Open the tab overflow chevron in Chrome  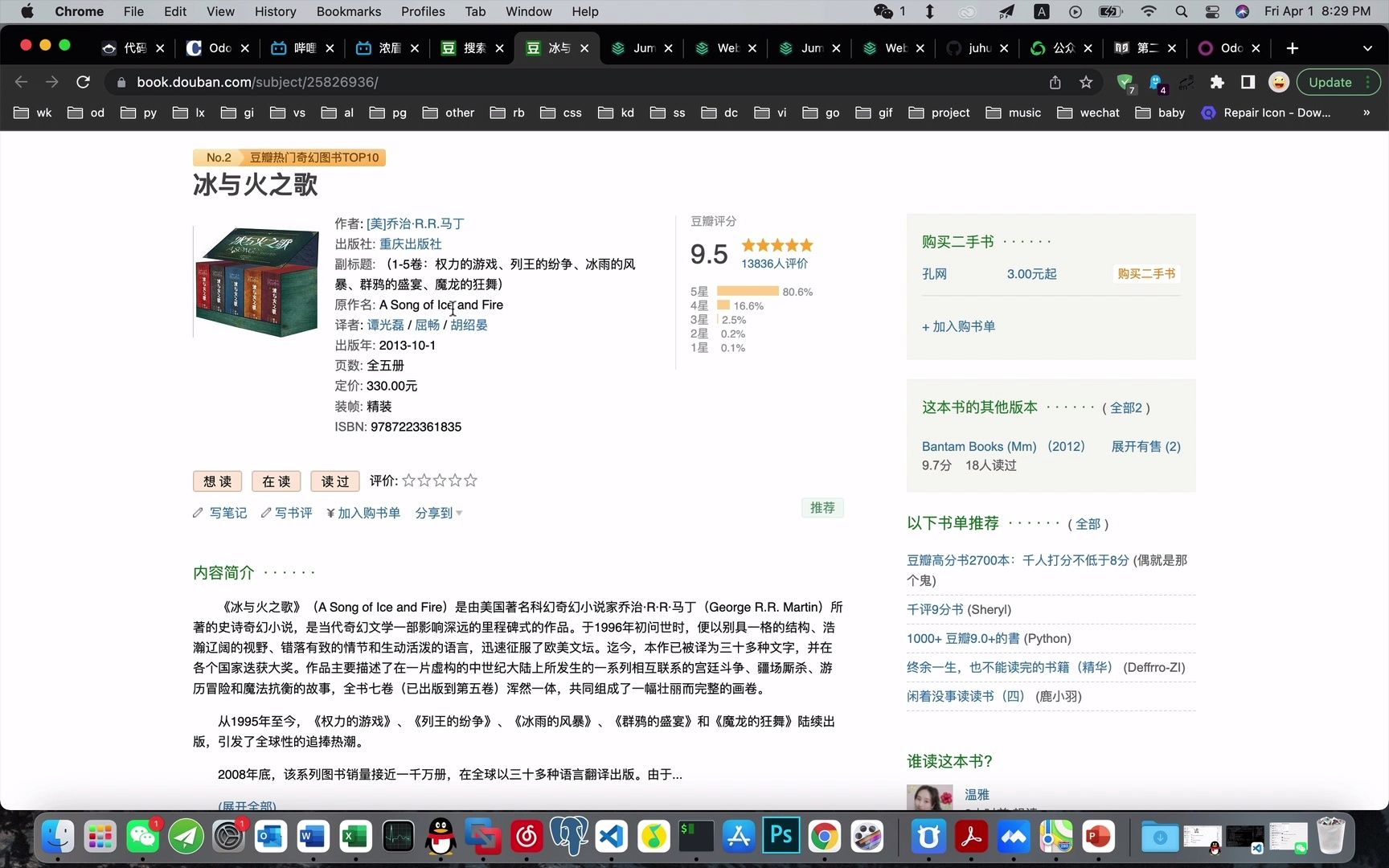[x=1369, y=48]
